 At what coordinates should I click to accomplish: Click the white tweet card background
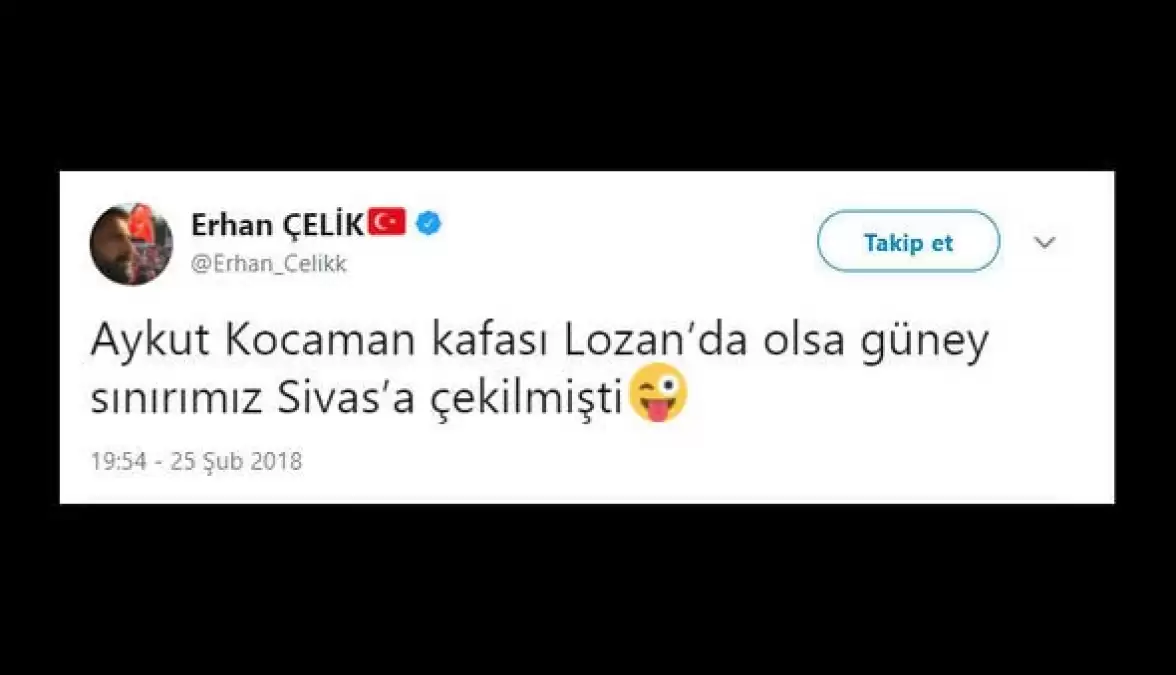587,338
